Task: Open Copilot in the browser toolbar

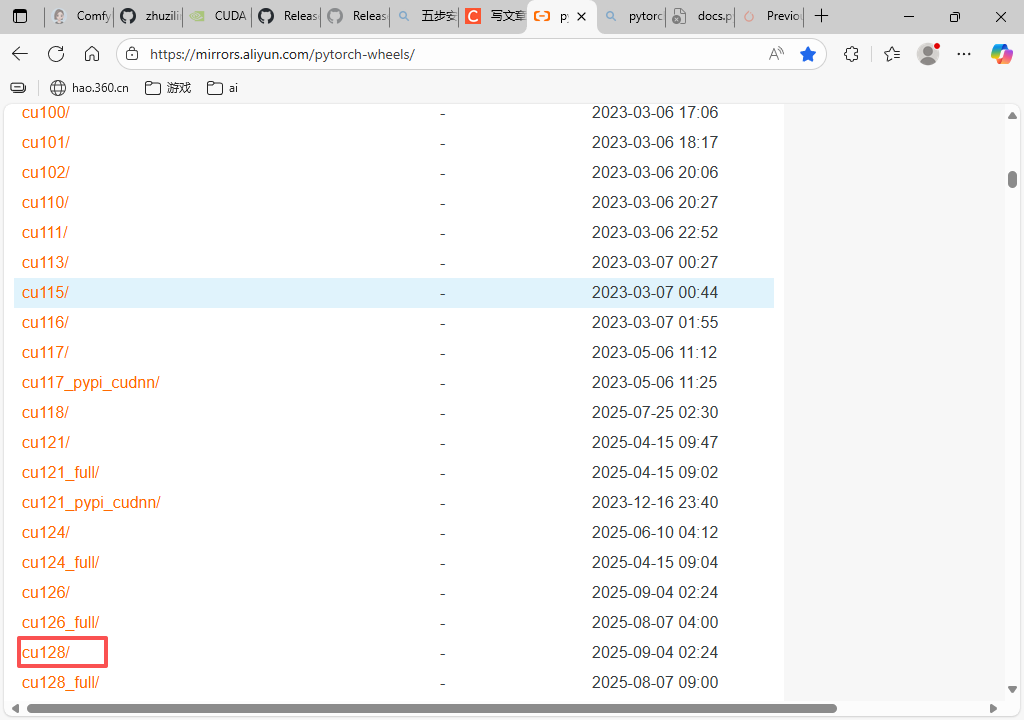Action: (x=1002, y=54)
